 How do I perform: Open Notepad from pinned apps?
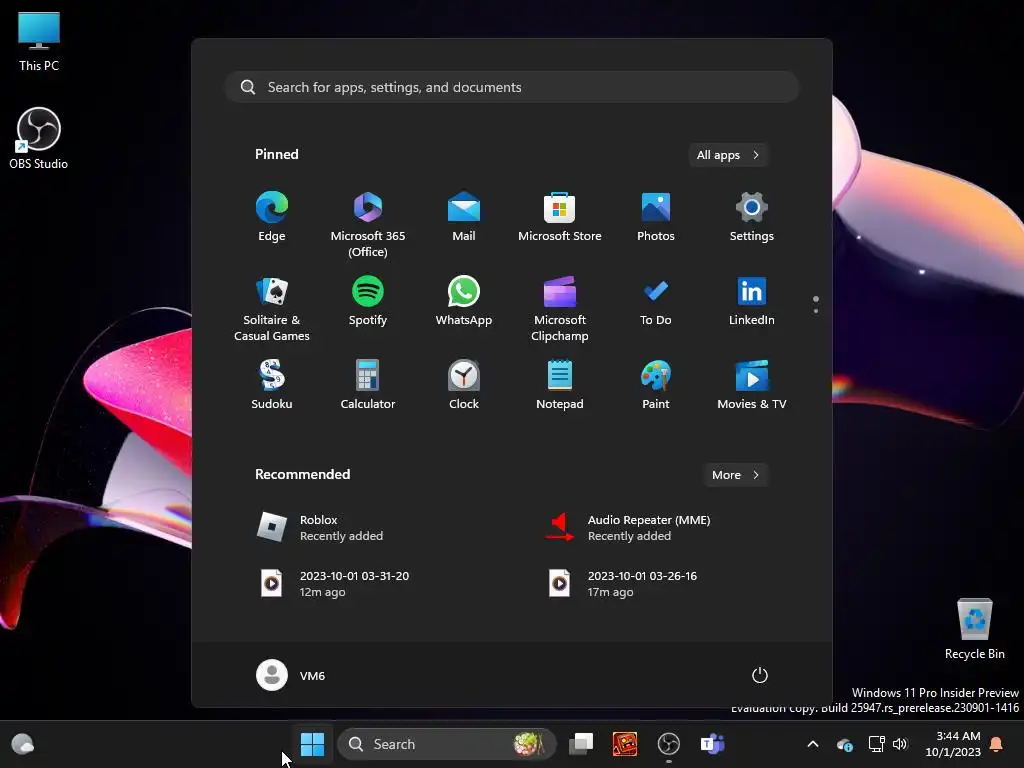(x=560, y=385)
